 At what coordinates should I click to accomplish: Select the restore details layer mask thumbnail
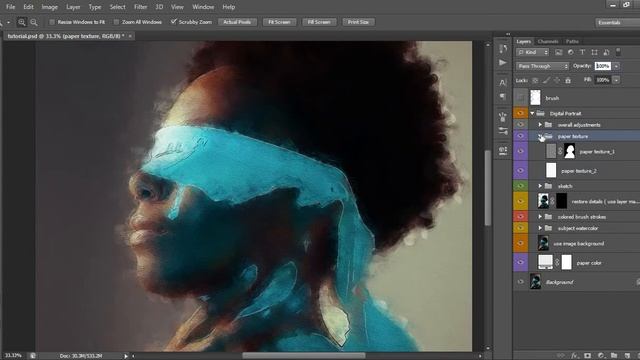[x=562, y=201]
